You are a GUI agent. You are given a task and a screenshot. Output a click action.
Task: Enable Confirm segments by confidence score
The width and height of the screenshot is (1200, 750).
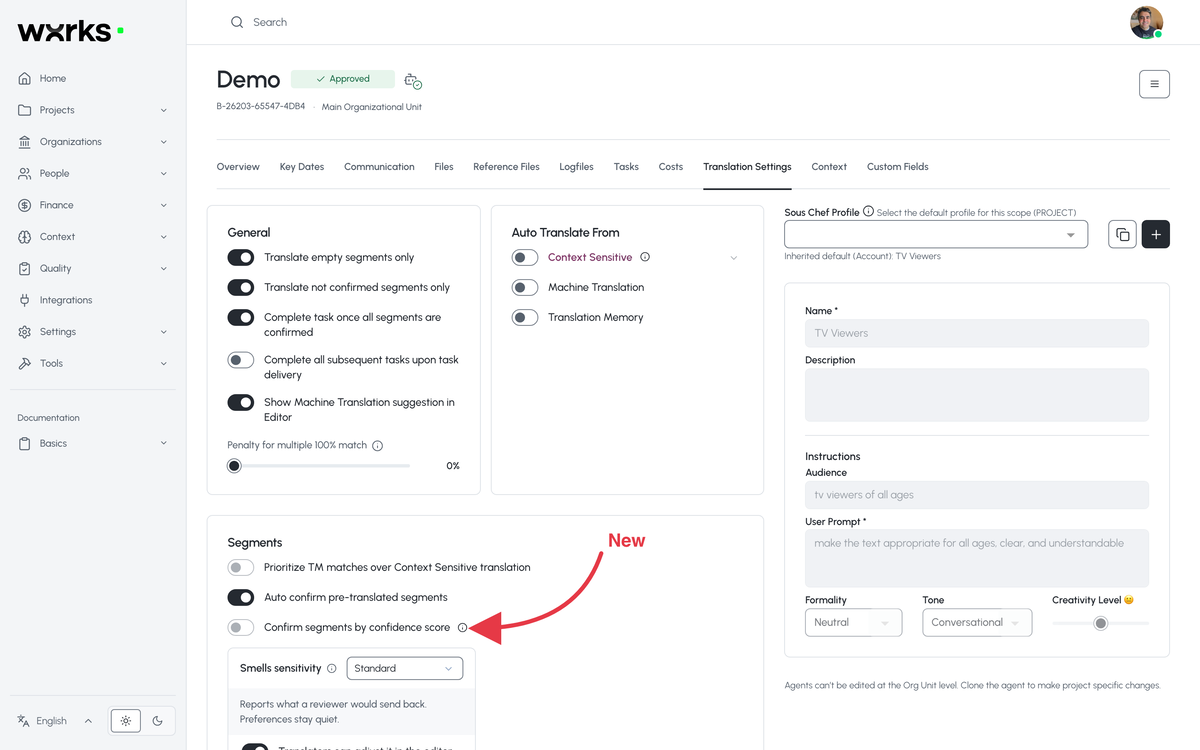point(241,628)
